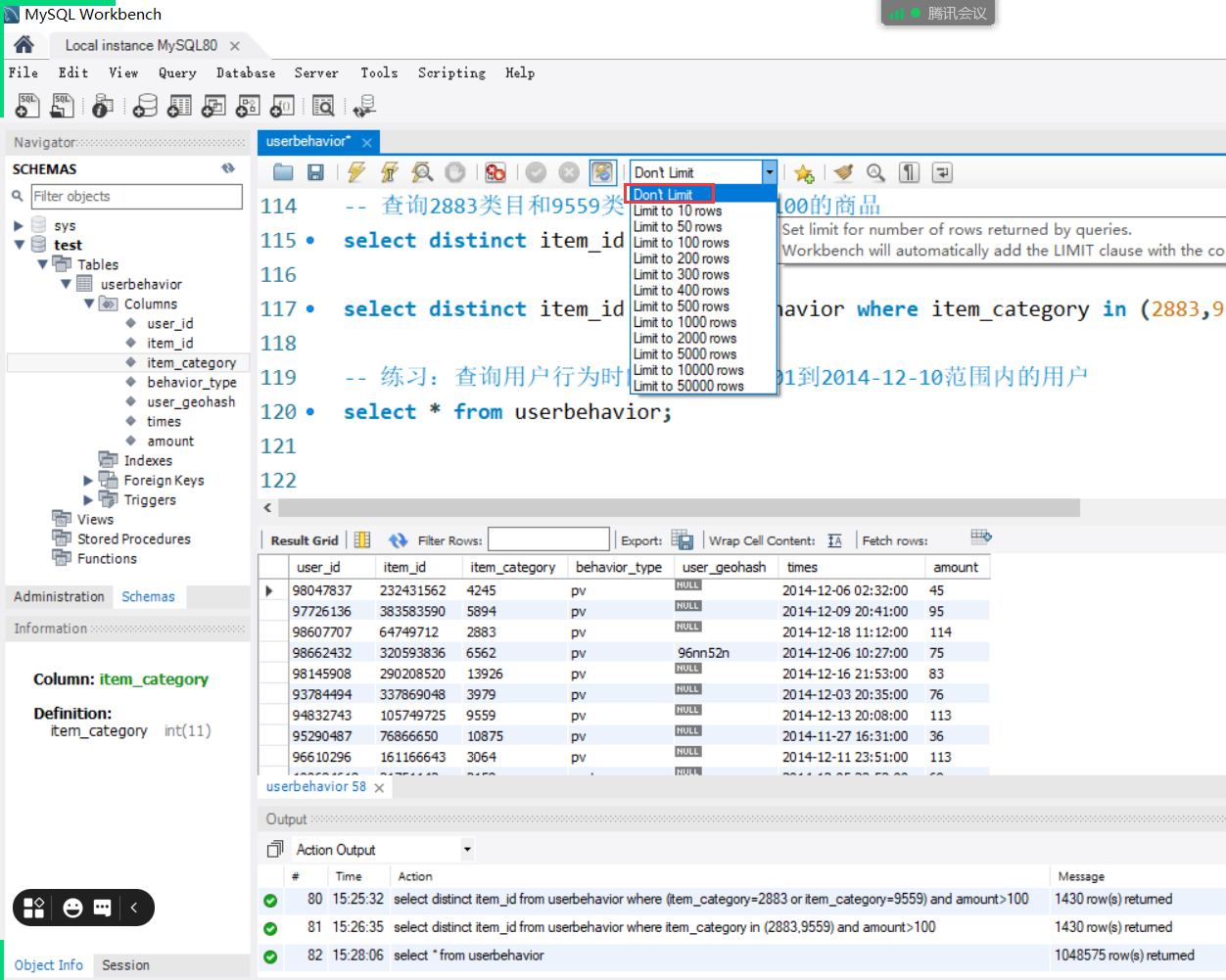Execute the query with lightning icon

[356, 172]
